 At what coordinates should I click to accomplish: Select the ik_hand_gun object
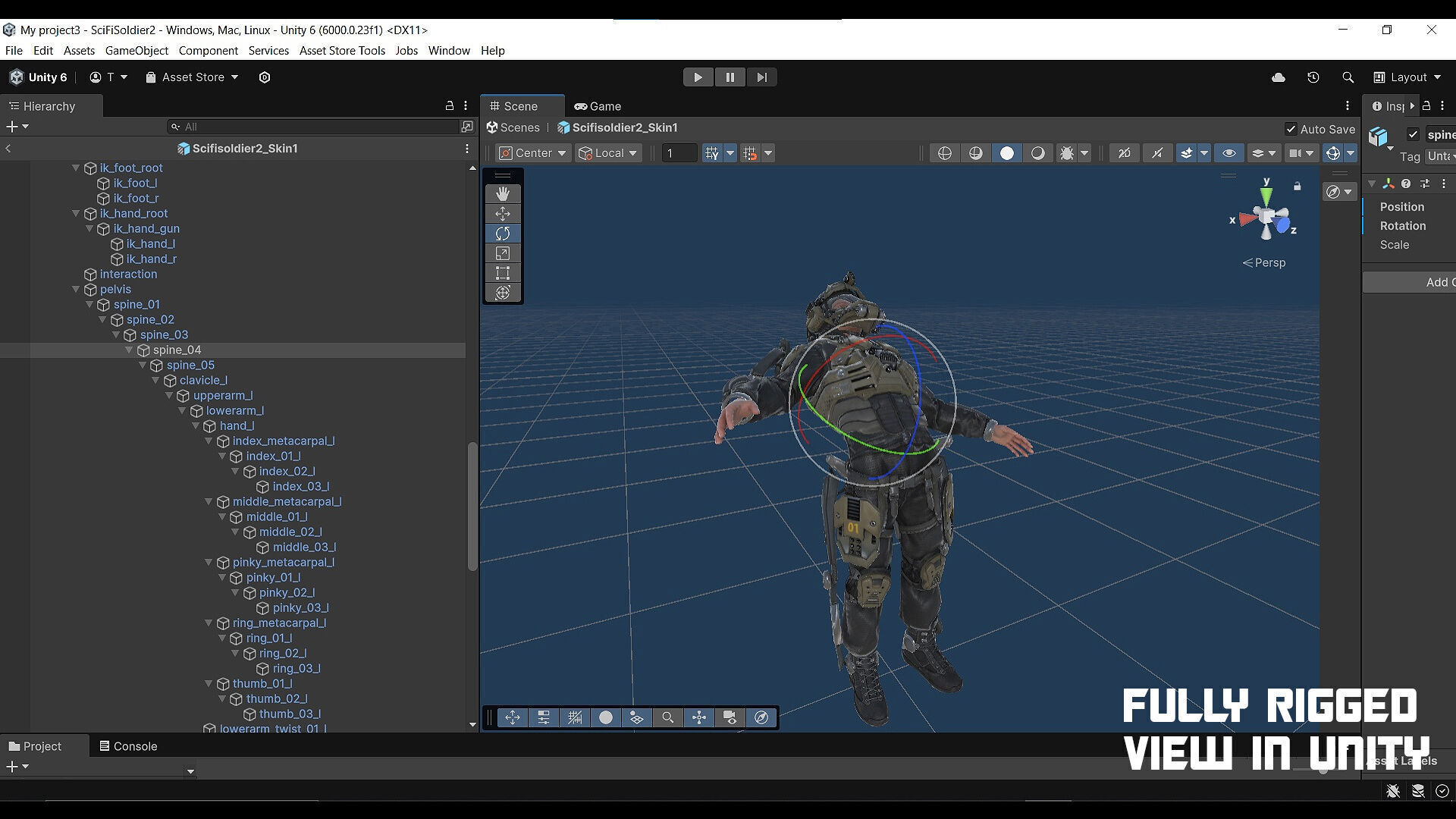pyautogui.click(x=146, y=228)
